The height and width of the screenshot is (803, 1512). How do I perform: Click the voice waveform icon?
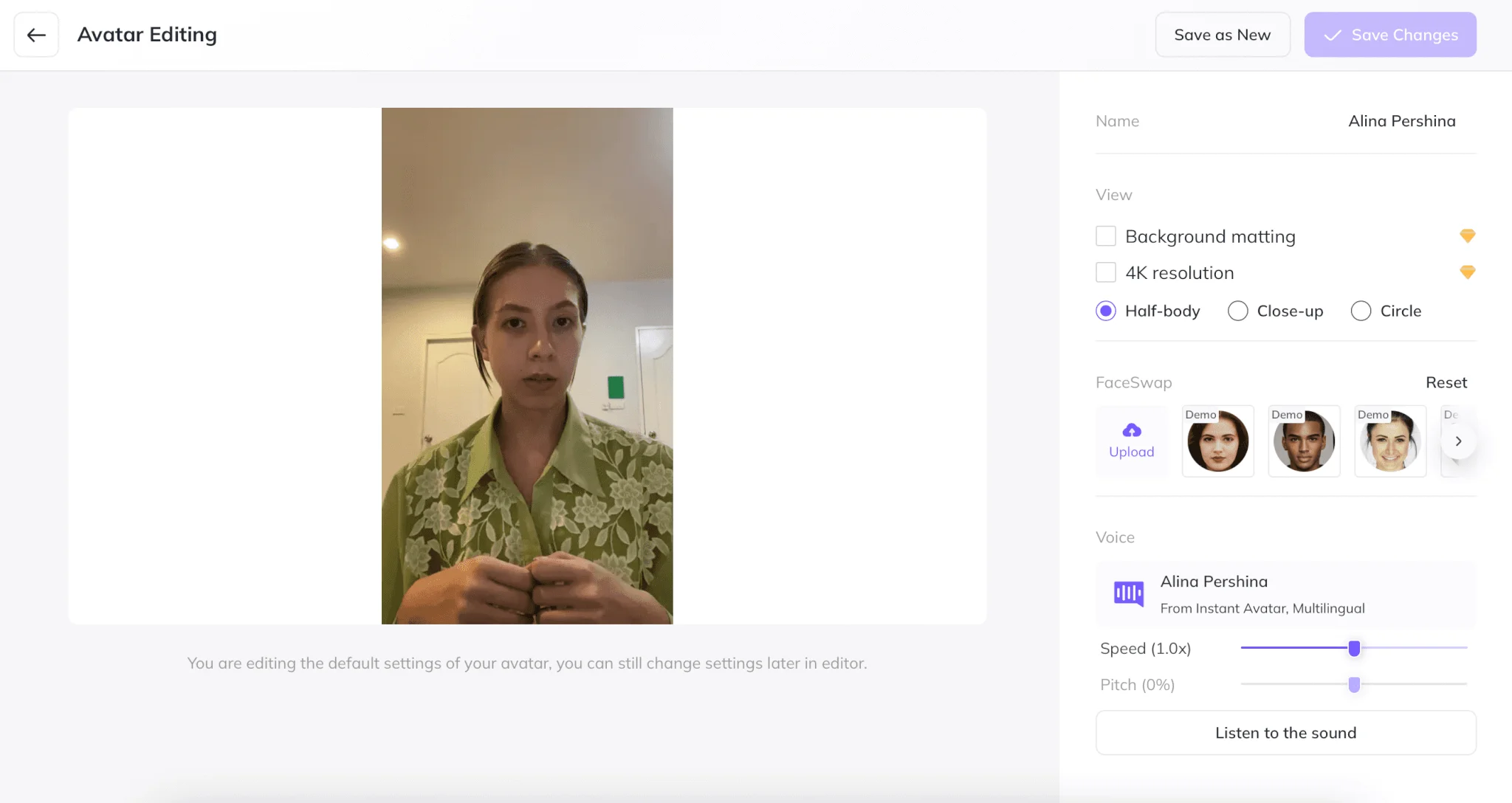pos(1128,593)
